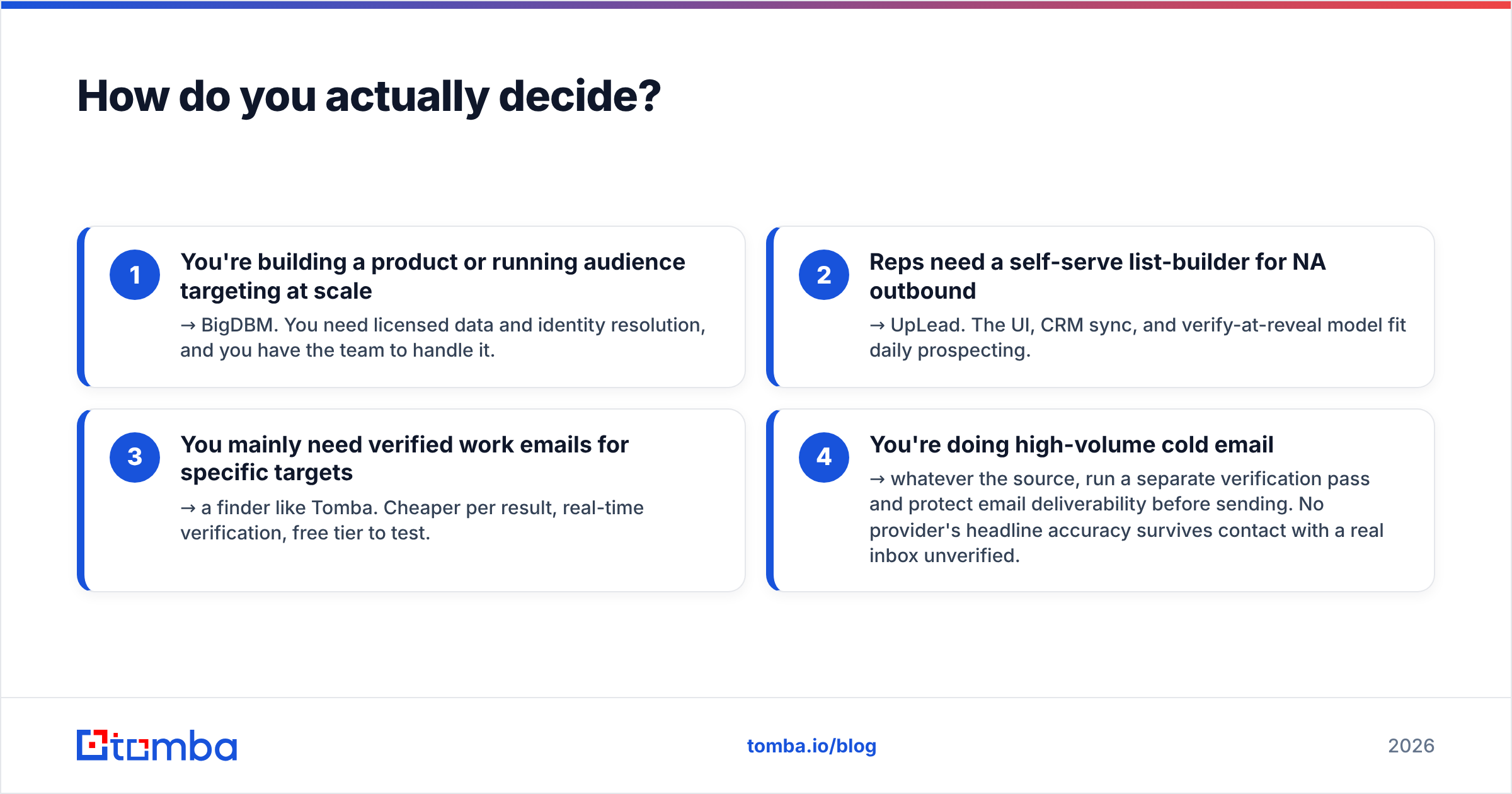Click the "How do you actually decide?" heading
Viewport: 1512px width, 794px height.
tap(369, 97)
